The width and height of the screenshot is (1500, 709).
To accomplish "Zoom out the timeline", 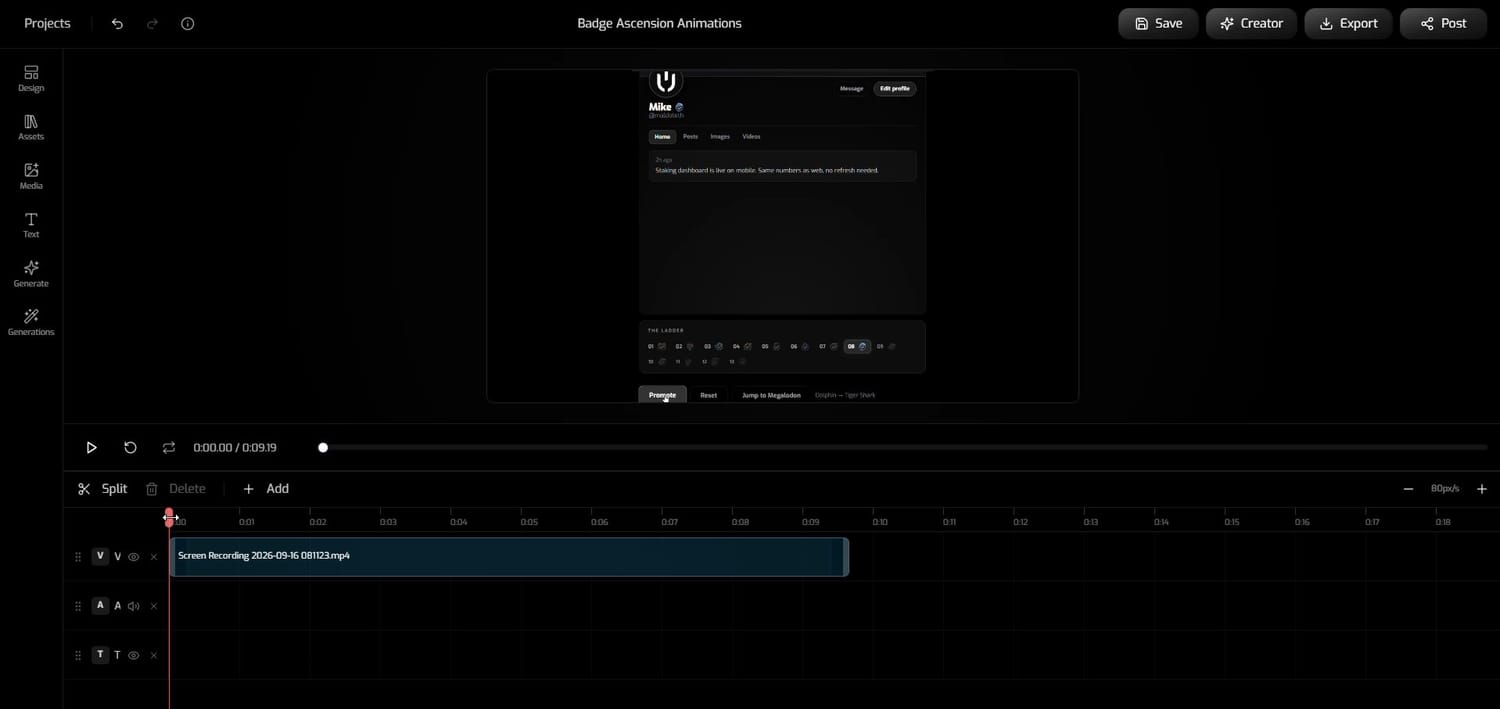I will tap(1408, 489).
